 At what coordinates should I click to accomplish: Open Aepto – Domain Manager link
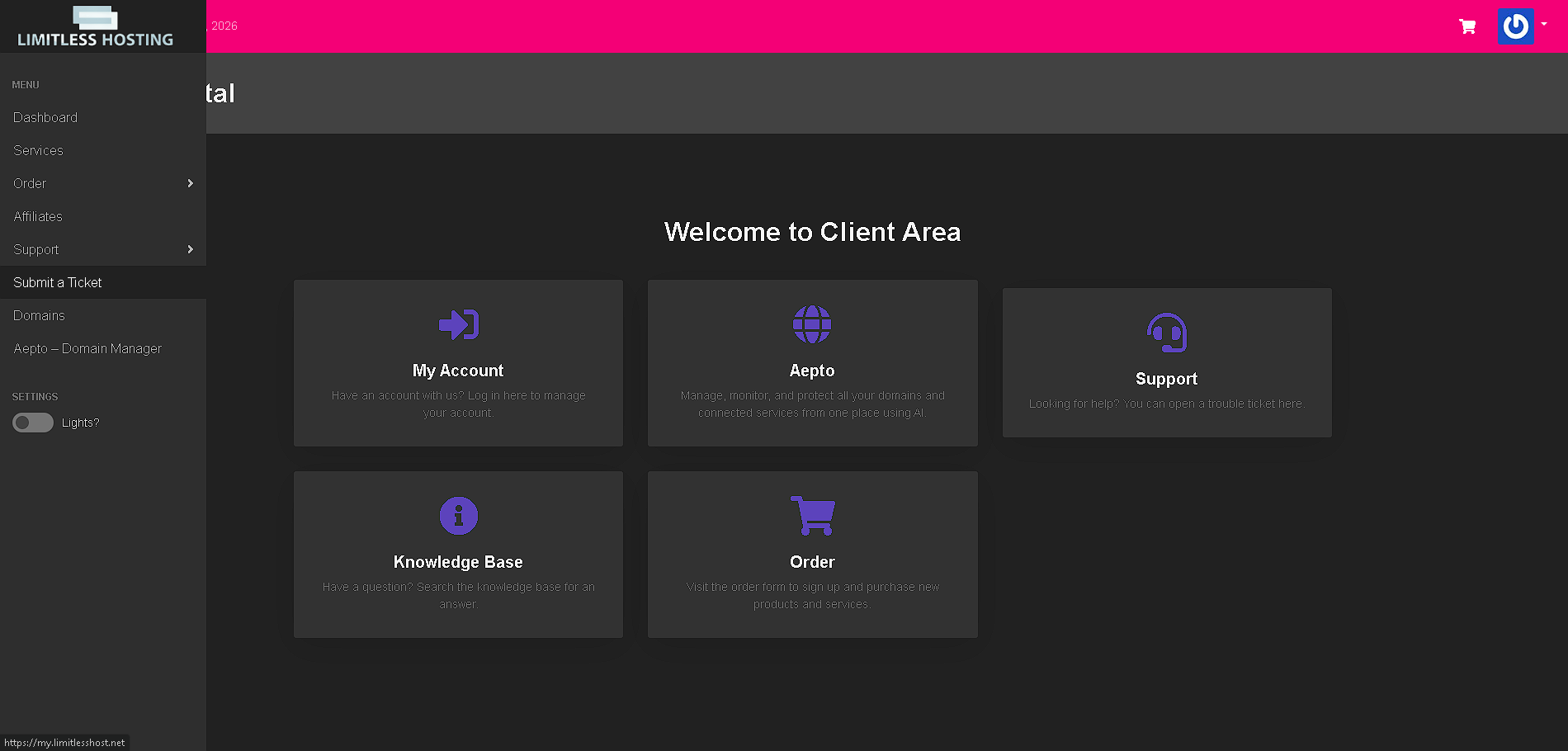[x=87, y=348]
